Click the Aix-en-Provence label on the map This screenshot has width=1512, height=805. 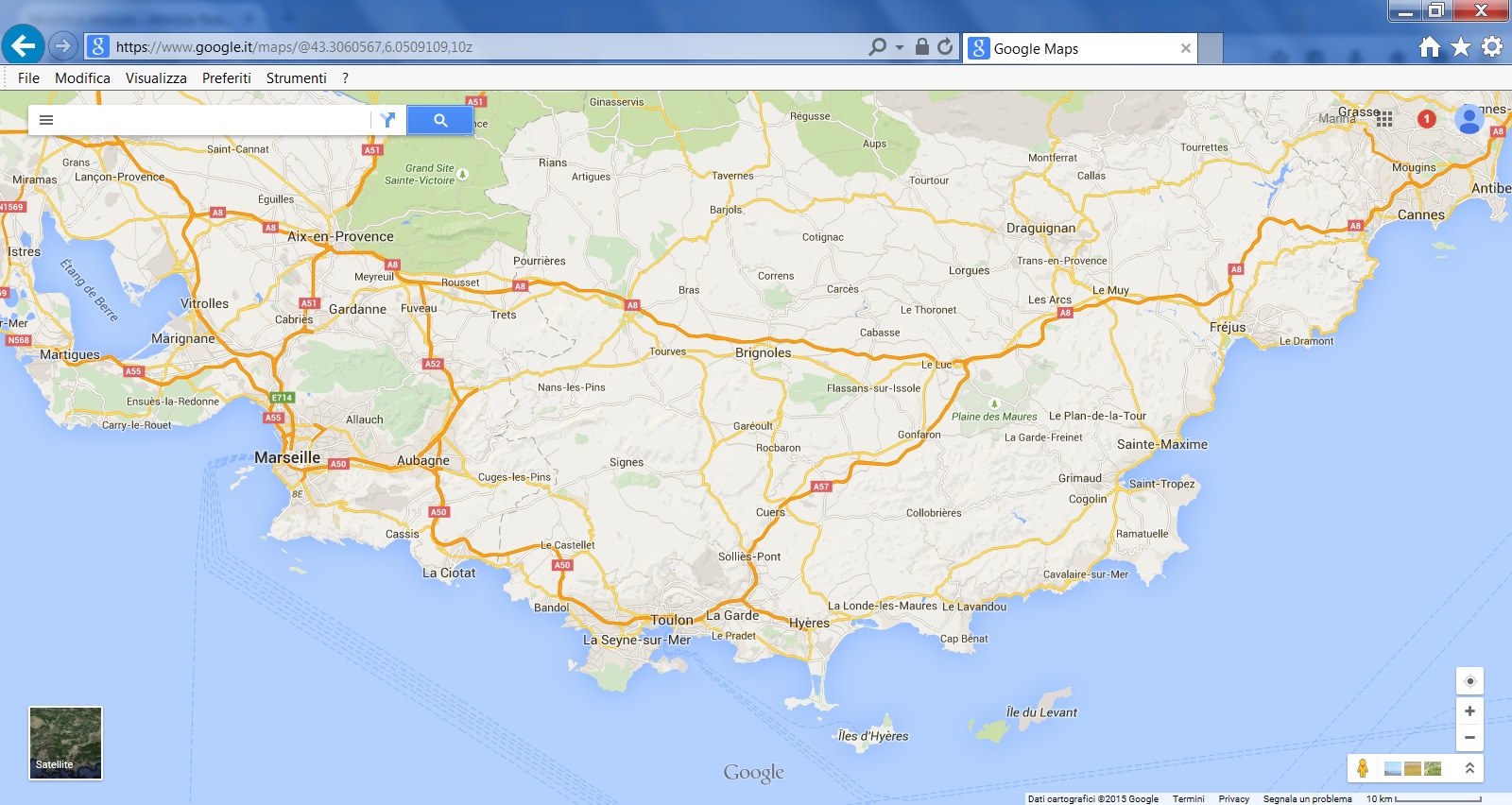[340, 236]
